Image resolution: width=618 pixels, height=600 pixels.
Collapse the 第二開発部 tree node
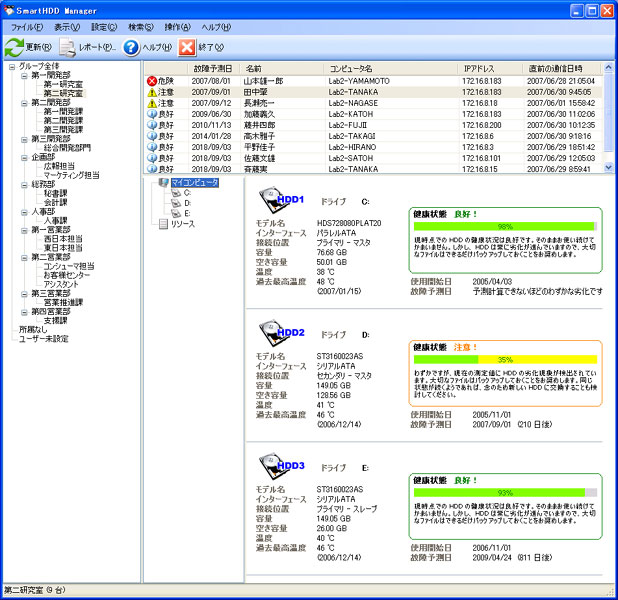point(24,103)
